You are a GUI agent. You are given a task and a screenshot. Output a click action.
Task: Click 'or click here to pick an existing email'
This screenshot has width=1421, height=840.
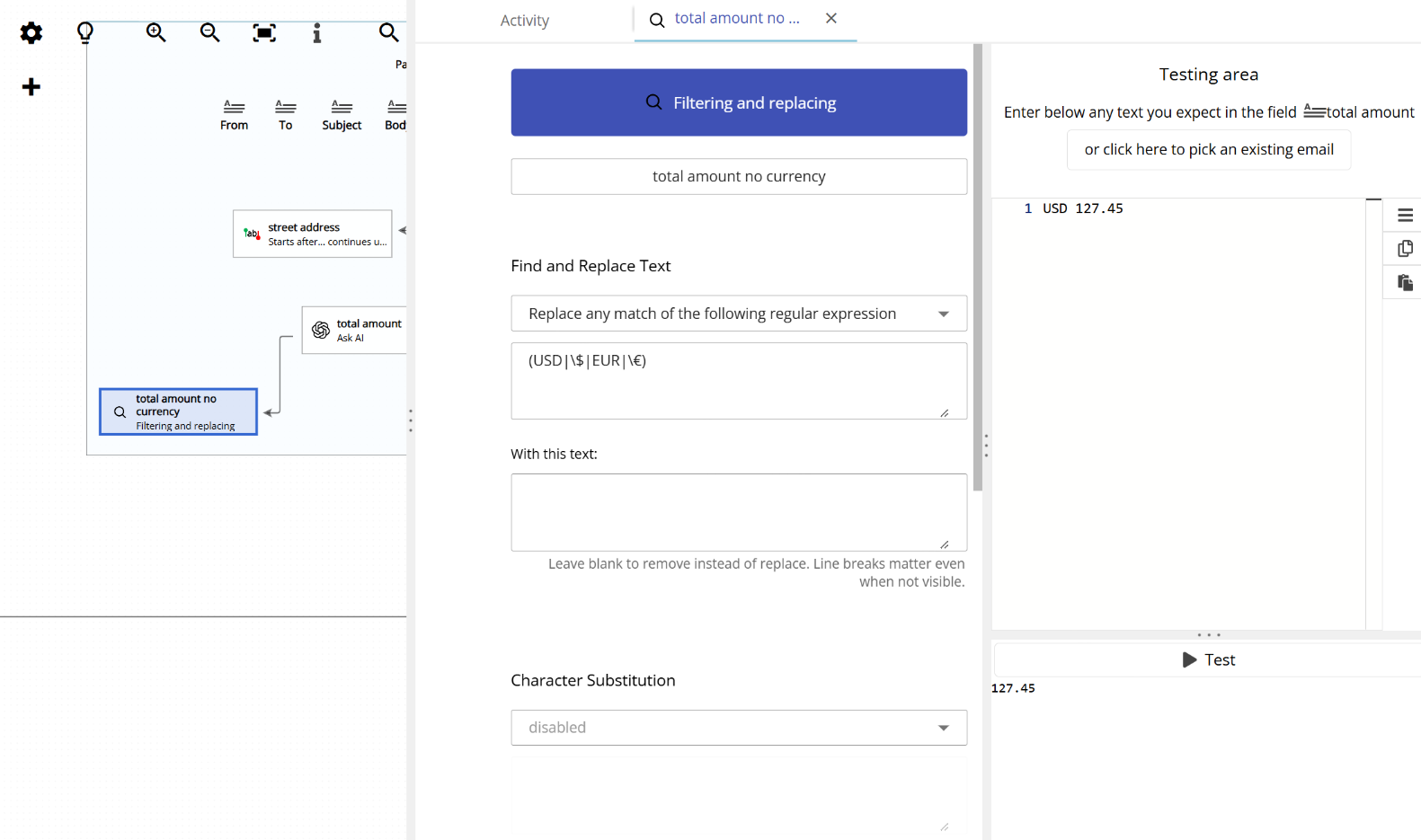(1208, 150)
